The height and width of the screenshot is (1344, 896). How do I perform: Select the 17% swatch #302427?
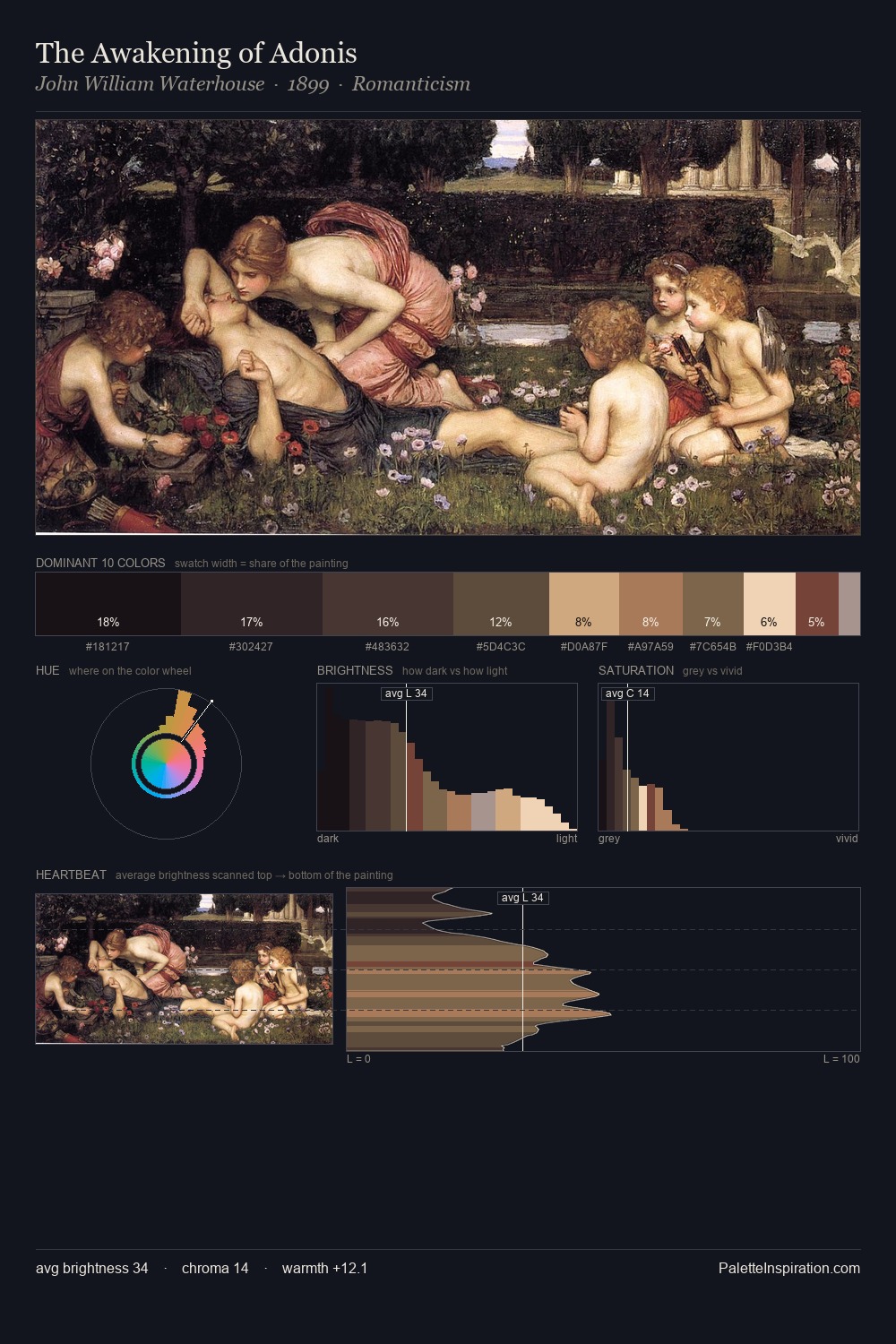[252, 604]
